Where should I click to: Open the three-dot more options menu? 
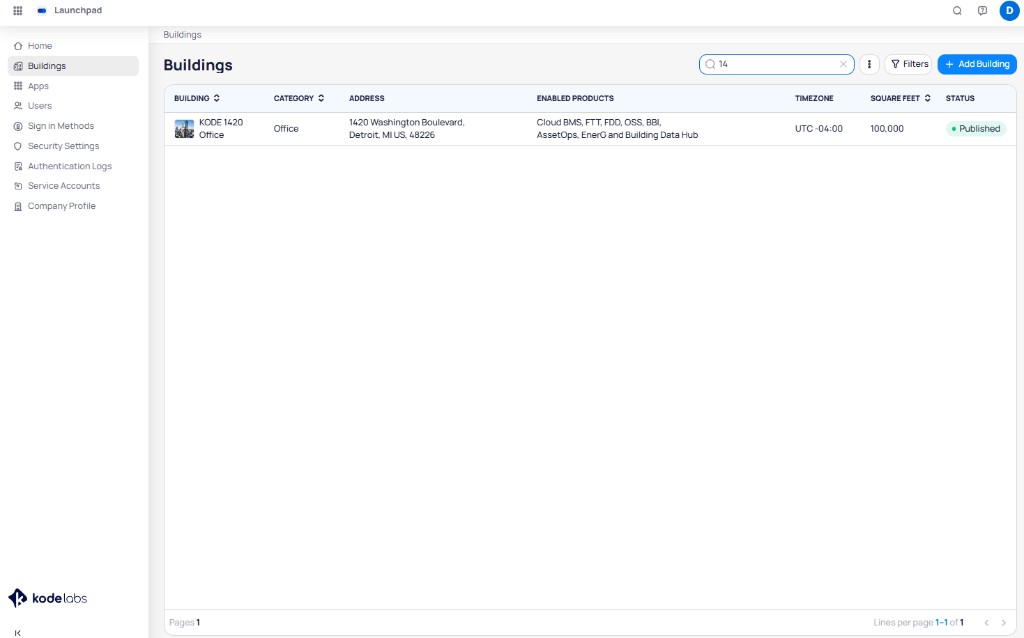tap(869, 64)
